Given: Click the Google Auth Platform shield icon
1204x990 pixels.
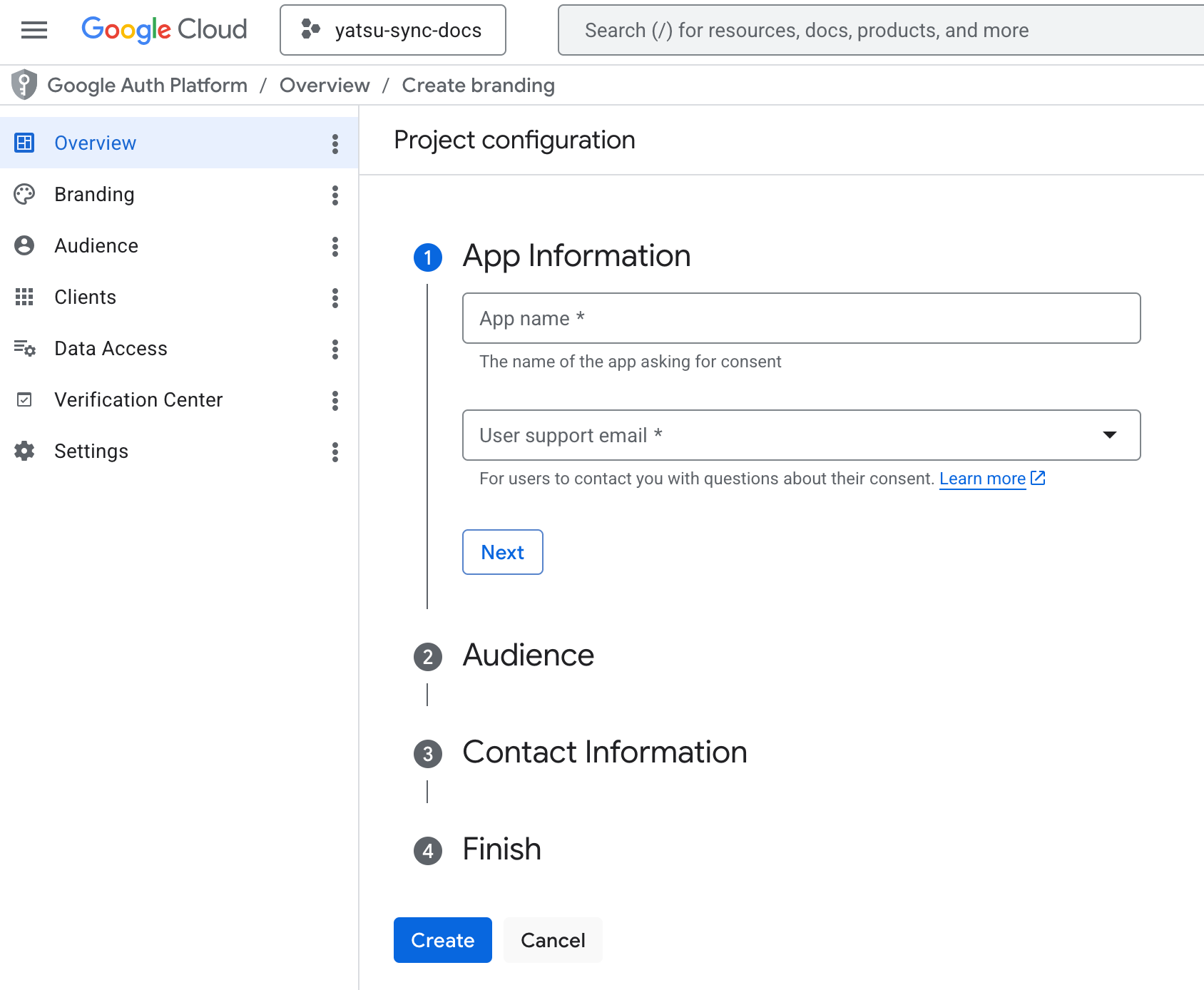Looking at the screenshot, I should pyautogui.click(x=24, y=85).
